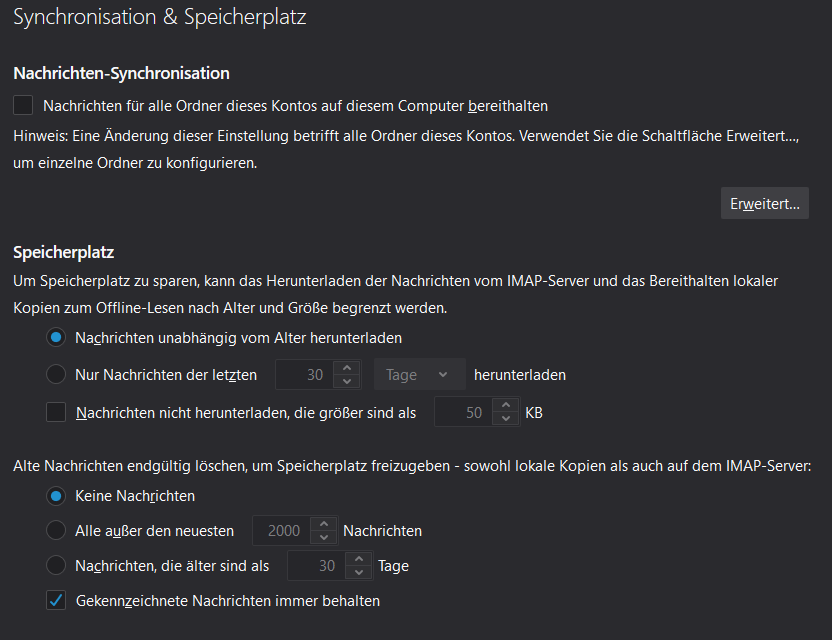Viewport: 832px width, 640px height.
Task: Increase the maximum message size KB value
Action: pos(506,406)
